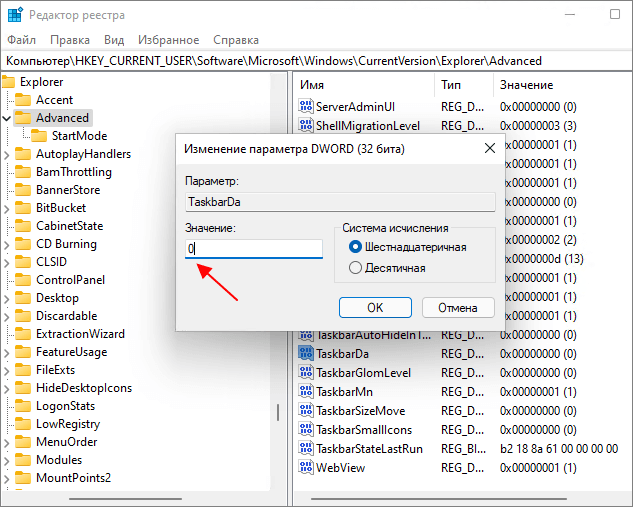
Task: Click the TaskbarStateLastRun value icon
Action: pos(306,448)
